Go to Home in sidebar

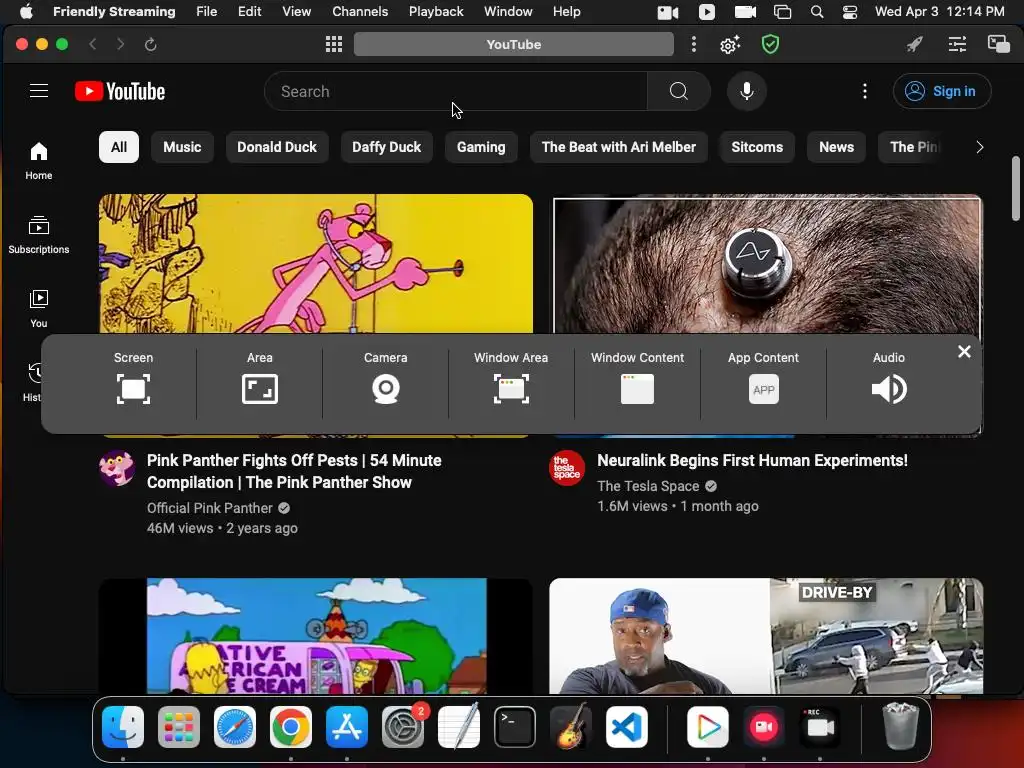pyautogui.click(x=39, y=161)
